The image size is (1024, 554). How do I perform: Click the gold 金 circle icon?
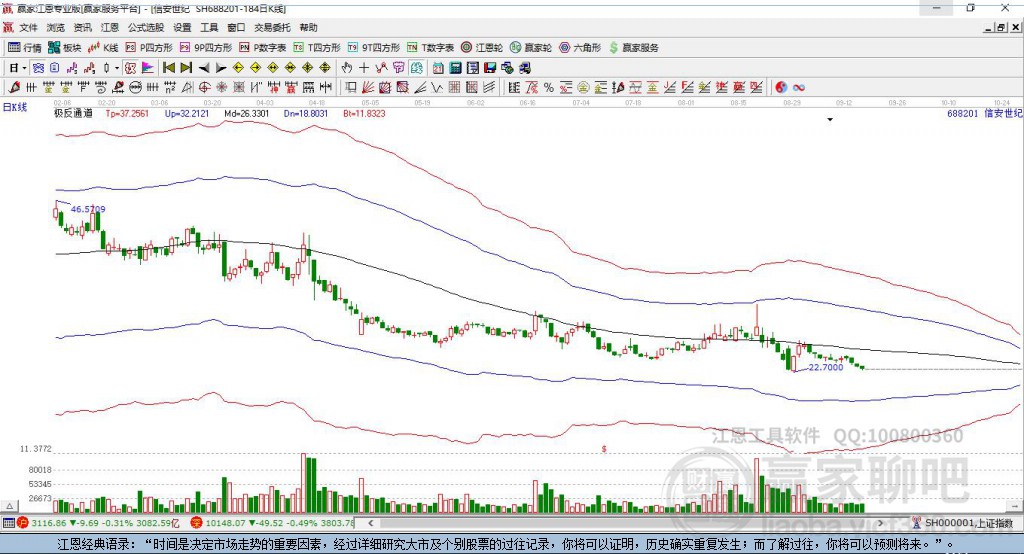point(583,88)
